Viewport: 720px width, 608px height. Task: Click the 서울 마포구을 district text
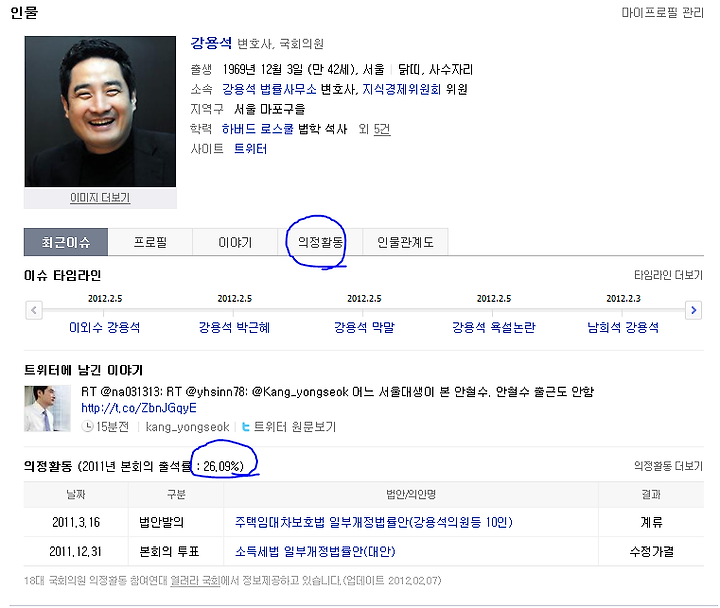click(269, 109)
